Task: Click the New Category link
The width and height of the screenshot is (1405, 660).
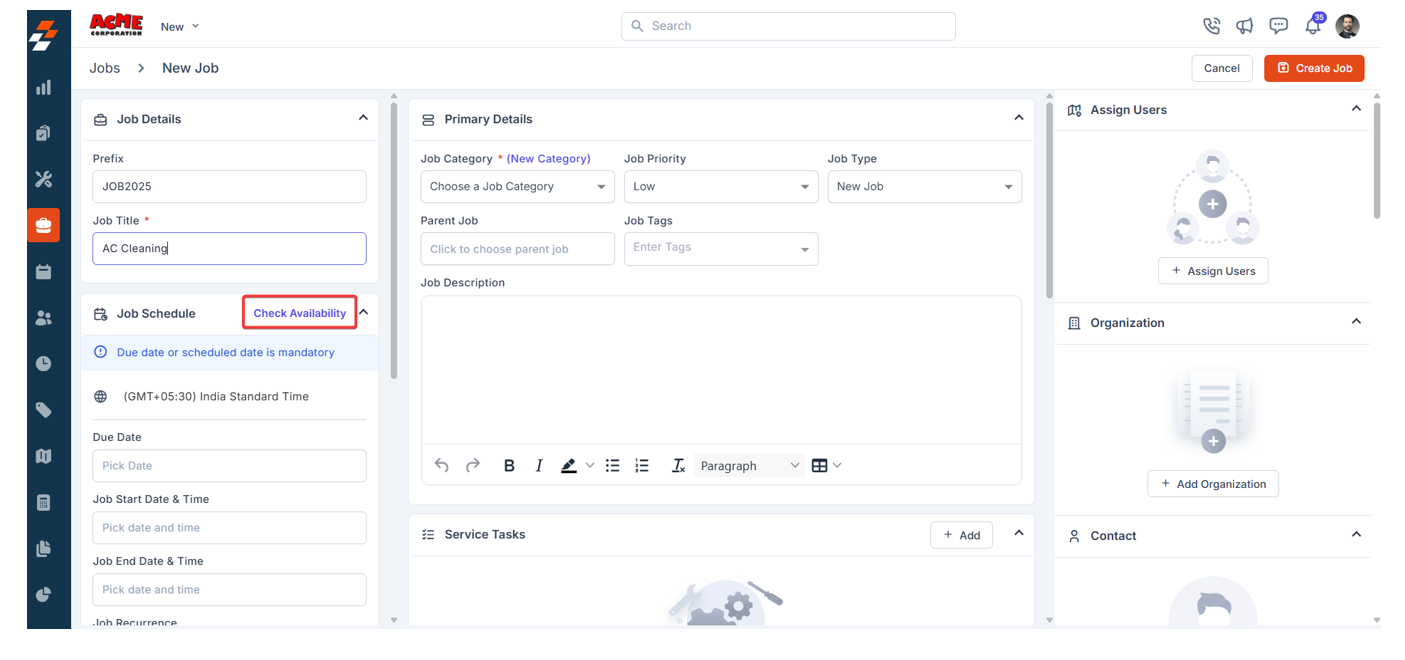Action: [x=548, y=158]
